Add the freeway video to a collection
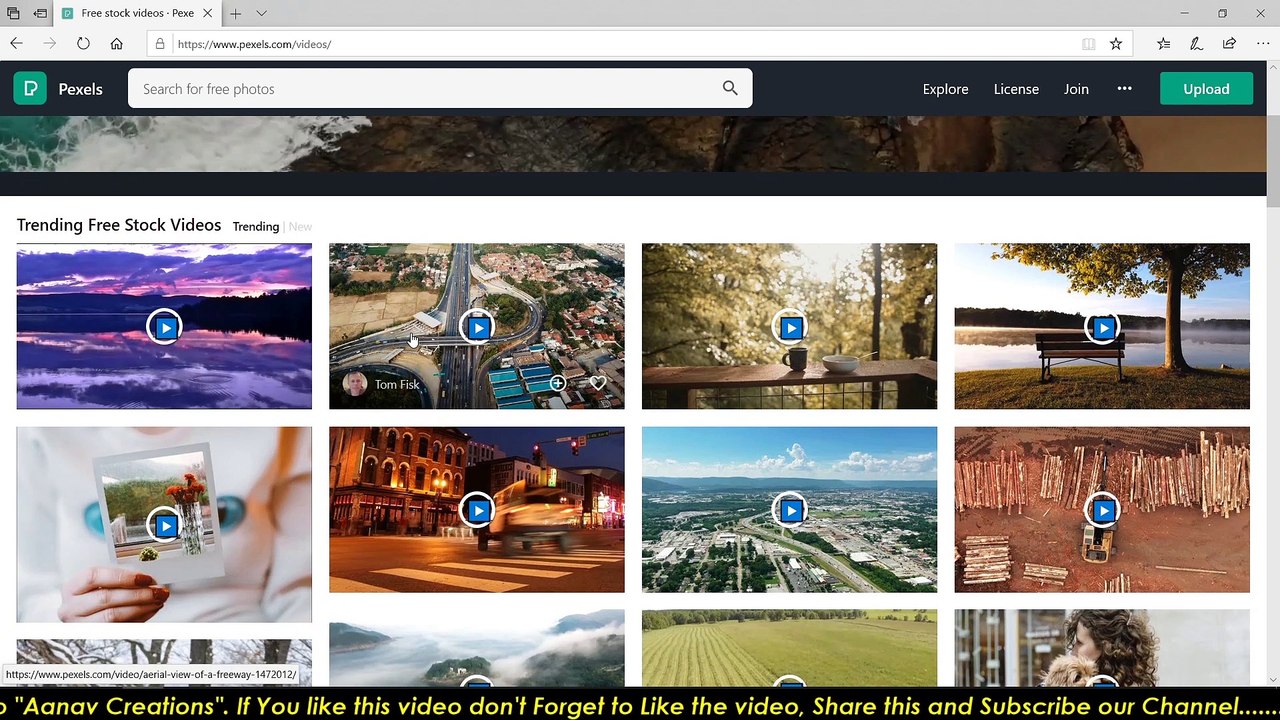Screen dimensions: 1280x720 pos(558,383)
